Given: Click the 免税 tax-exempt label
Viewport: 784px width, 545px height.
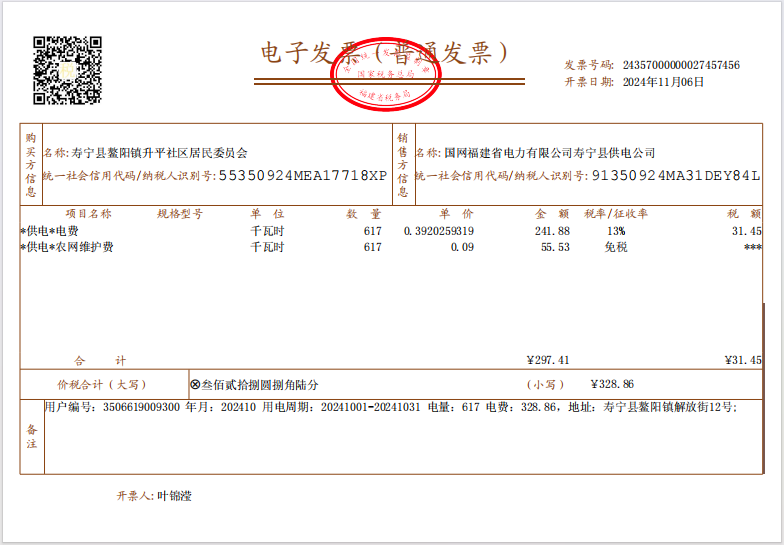Looking at the screenshot, I should [x=615, y=247].
